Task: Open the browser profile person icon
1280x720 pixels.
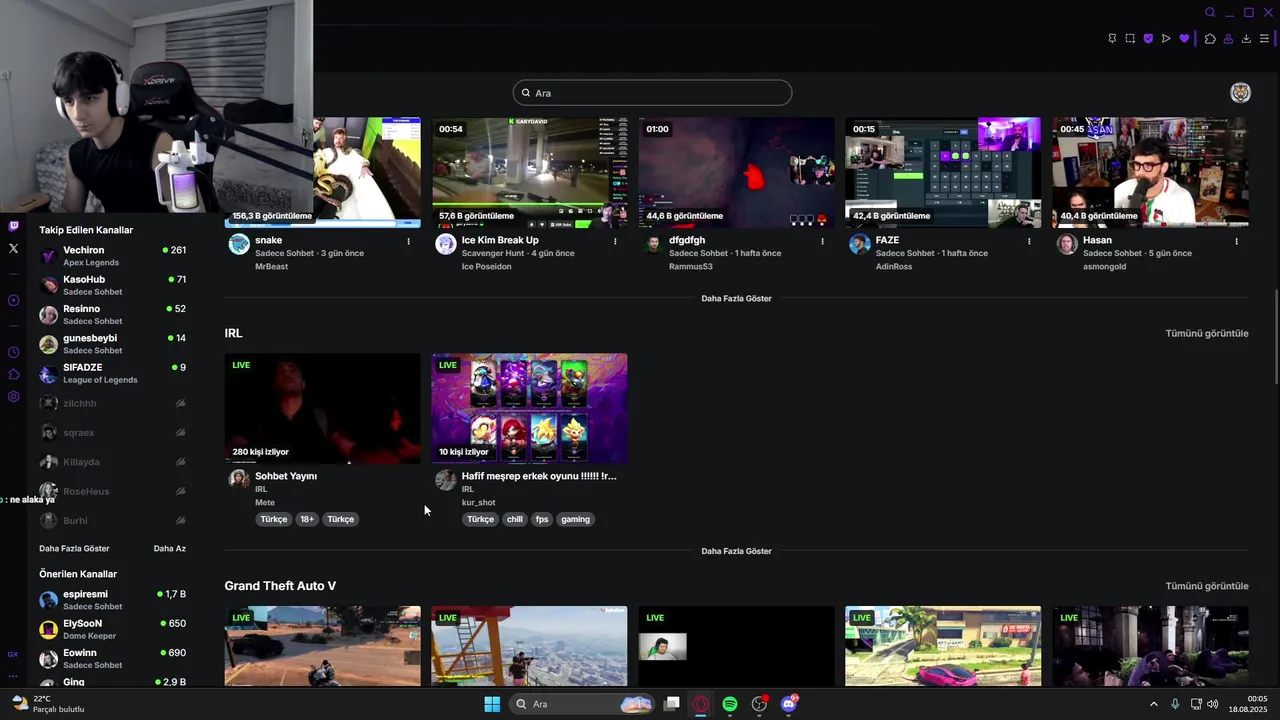Action: (x=1228, y=38)
